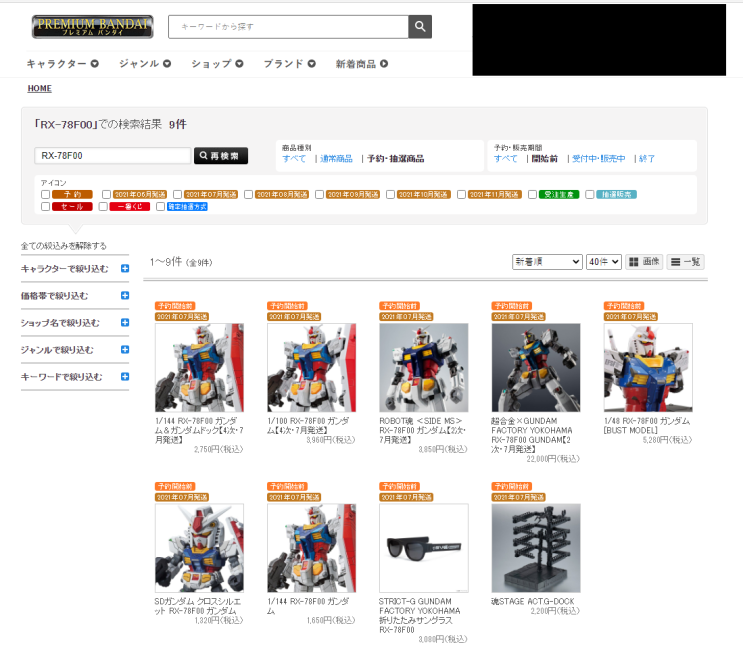Check the 2021年07月発送 filter checkbox

click(178, 194)
